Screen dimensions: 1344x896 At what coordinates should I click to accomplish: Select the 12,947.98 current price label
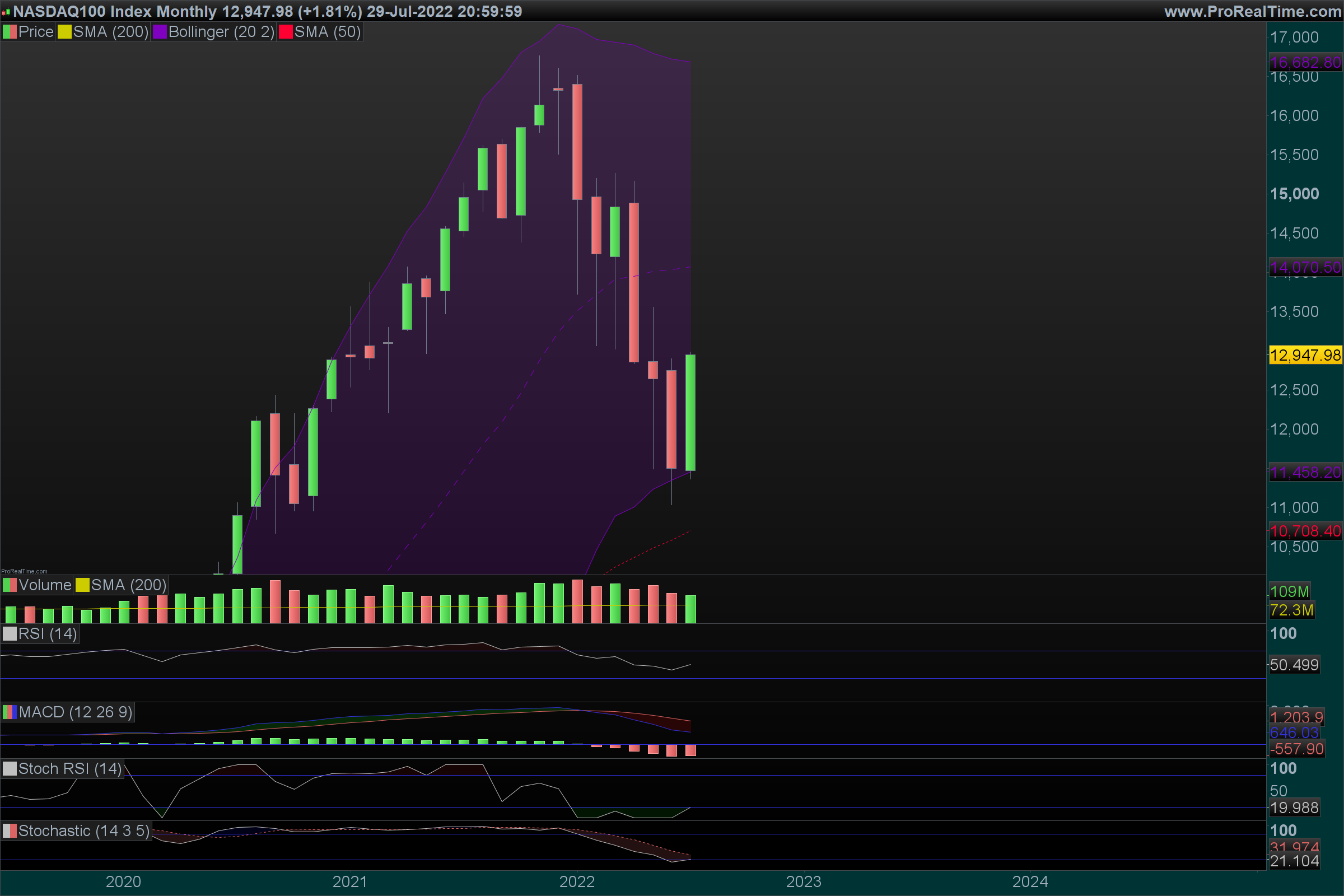(1305, 355)
